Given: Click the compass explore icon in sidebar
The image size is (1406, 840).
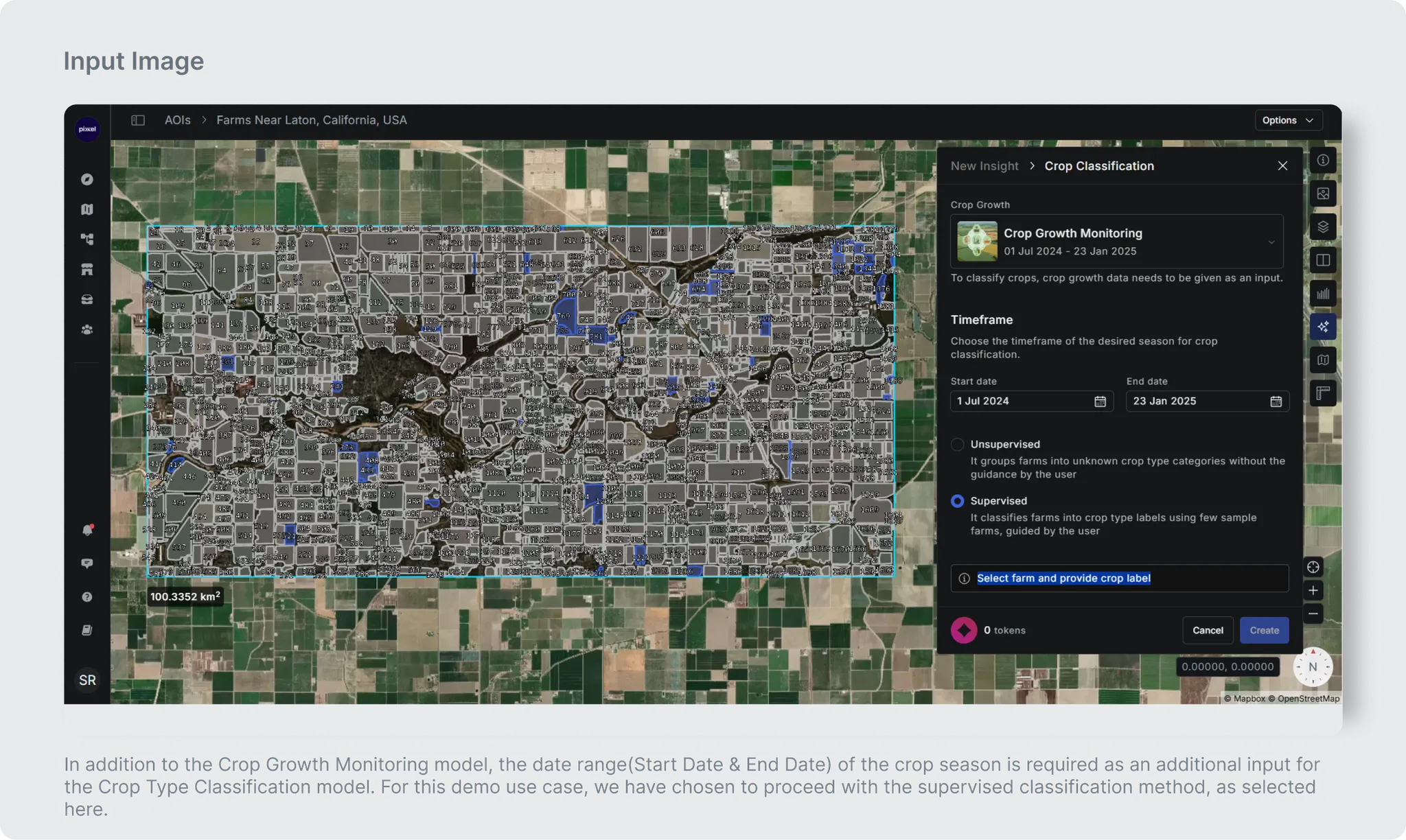Looking at the screenshot, I should click(87, 179).
